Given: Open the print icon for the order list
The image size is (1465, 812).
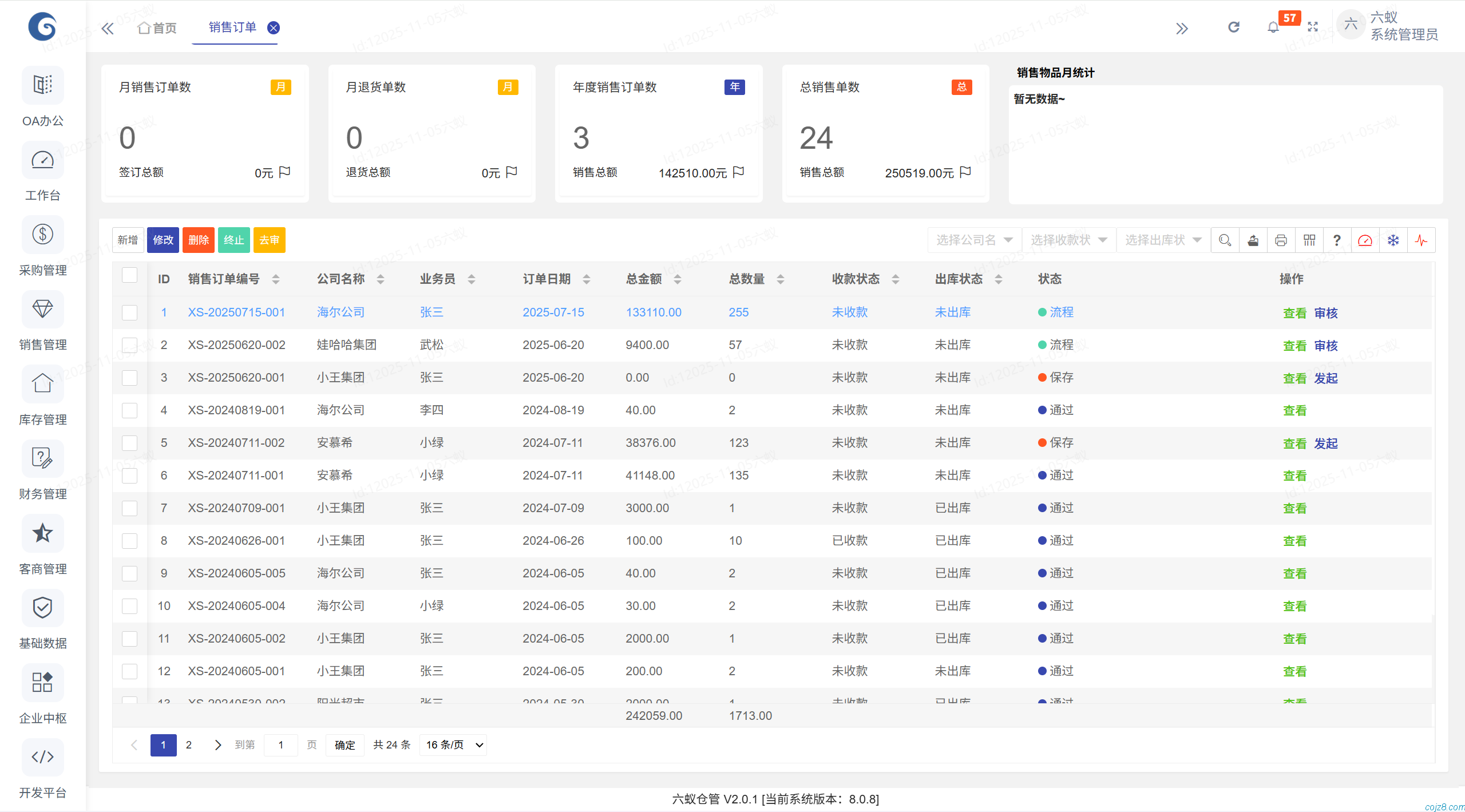Looking at the screenshot, I should [x=1281, y=240].
